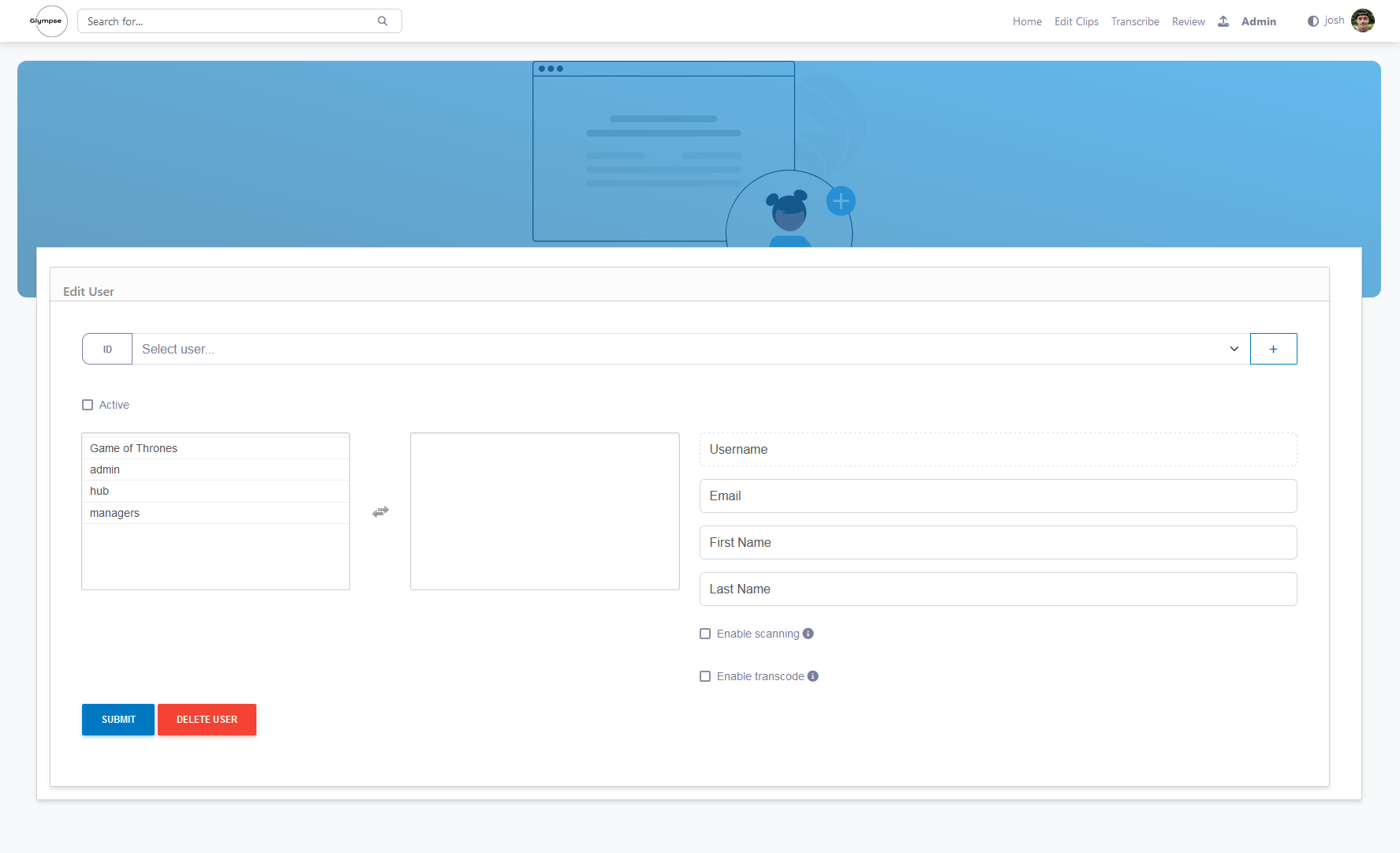Open the Edit Clips section
Image resolution: width=1400 pixels, height=853 pixels.
(x=1076, y=21)
